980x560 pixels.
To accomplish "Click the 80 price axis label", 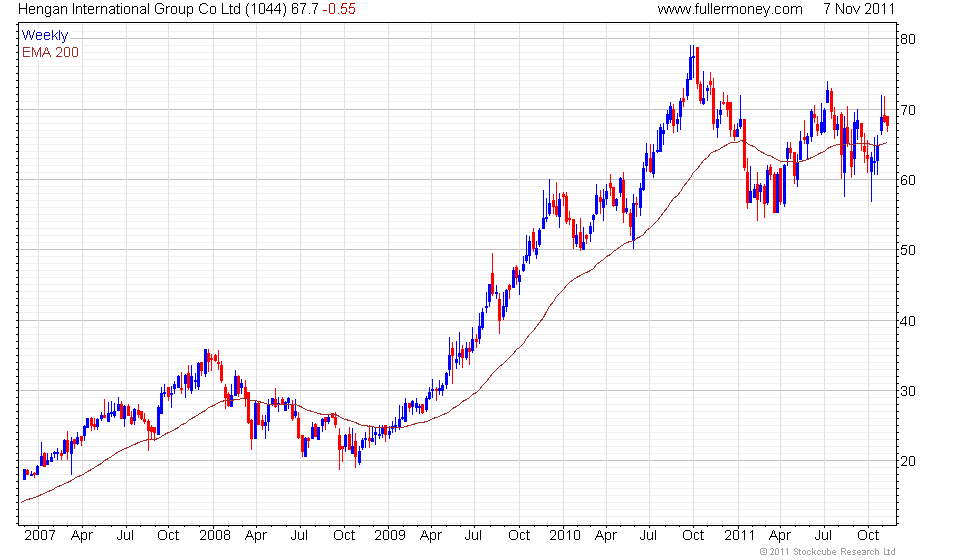I will coord(908,39).
